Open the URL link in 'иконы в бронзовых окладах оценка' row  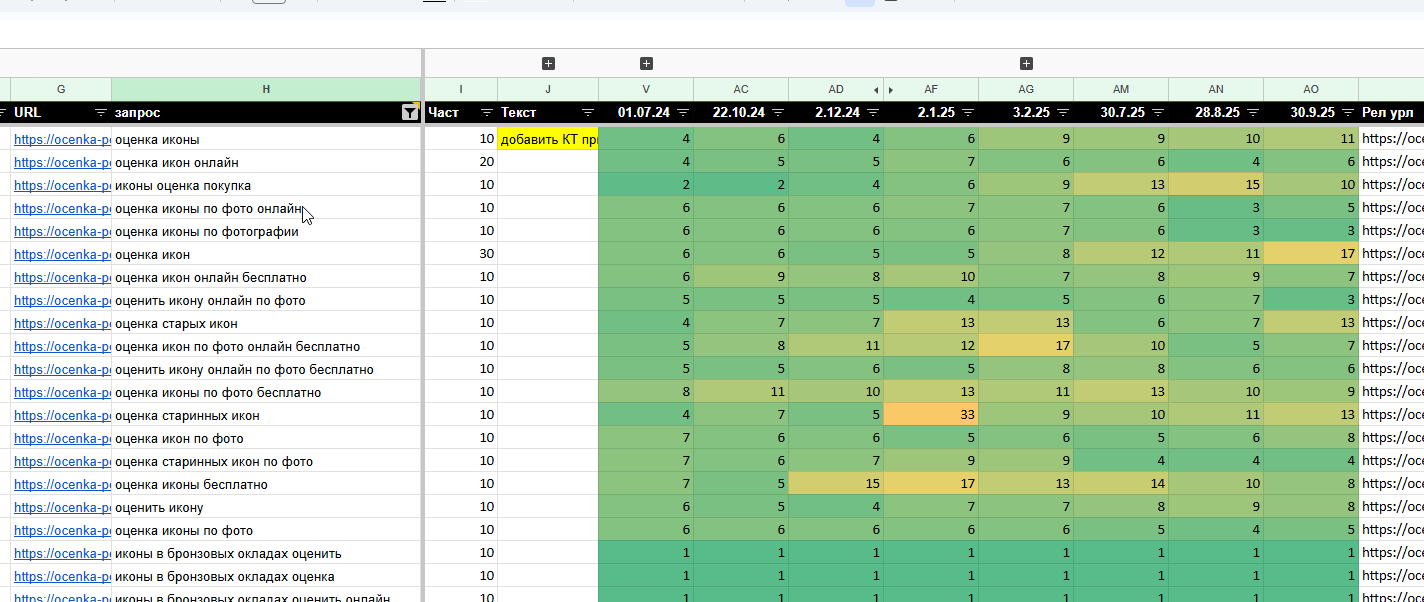[x=62, y=576]
